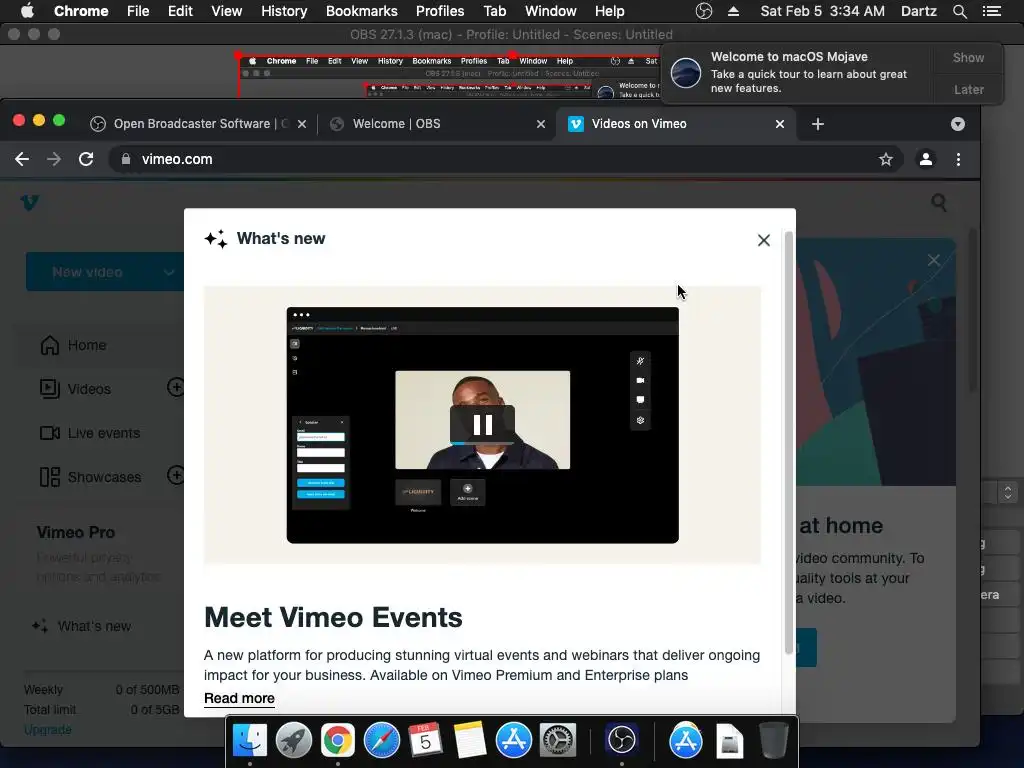Open Trash from the Dock

point(774,741)
